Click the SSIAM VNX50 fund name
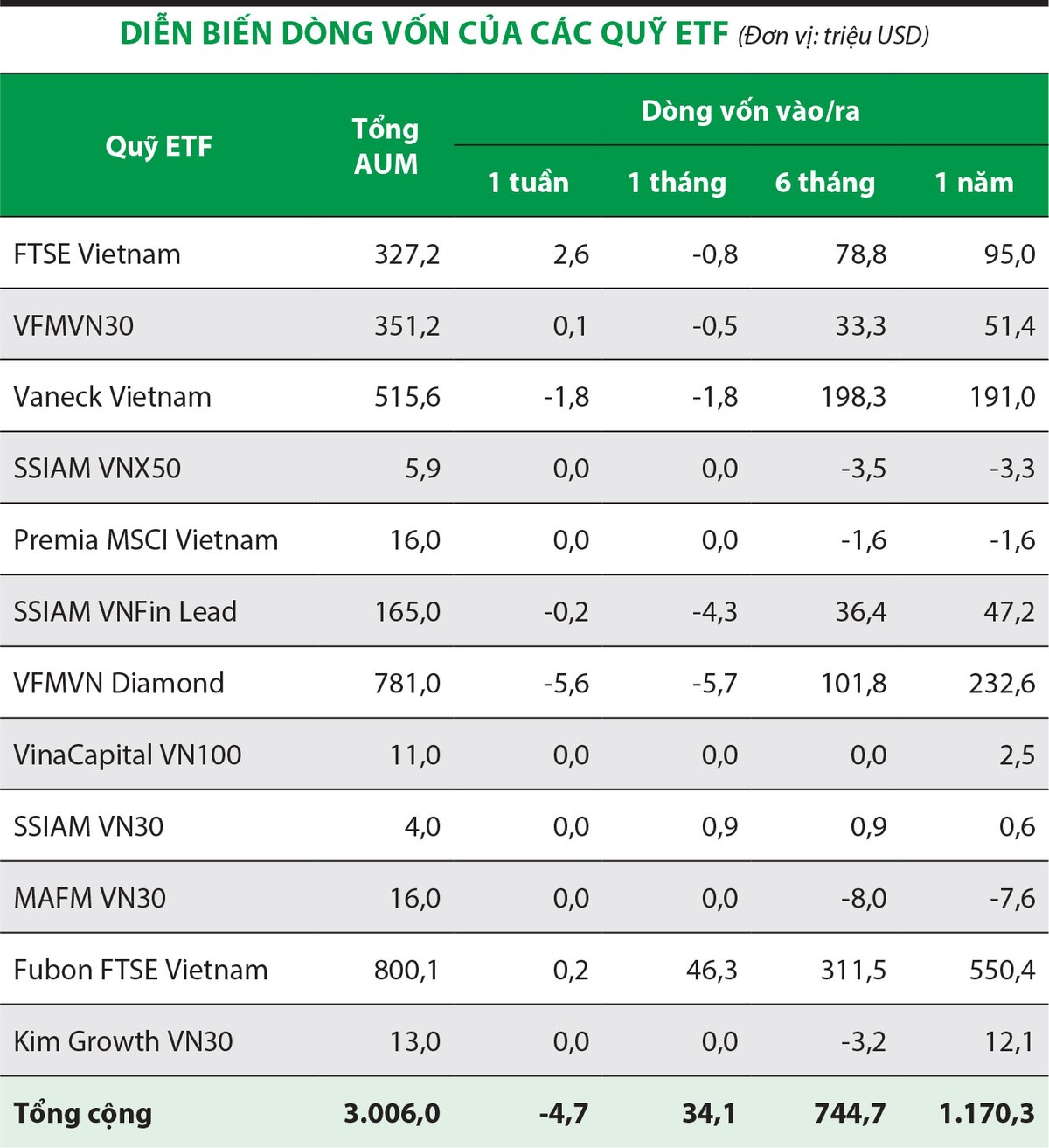This screenshot has height=1148, width=1049. point(97,469)
